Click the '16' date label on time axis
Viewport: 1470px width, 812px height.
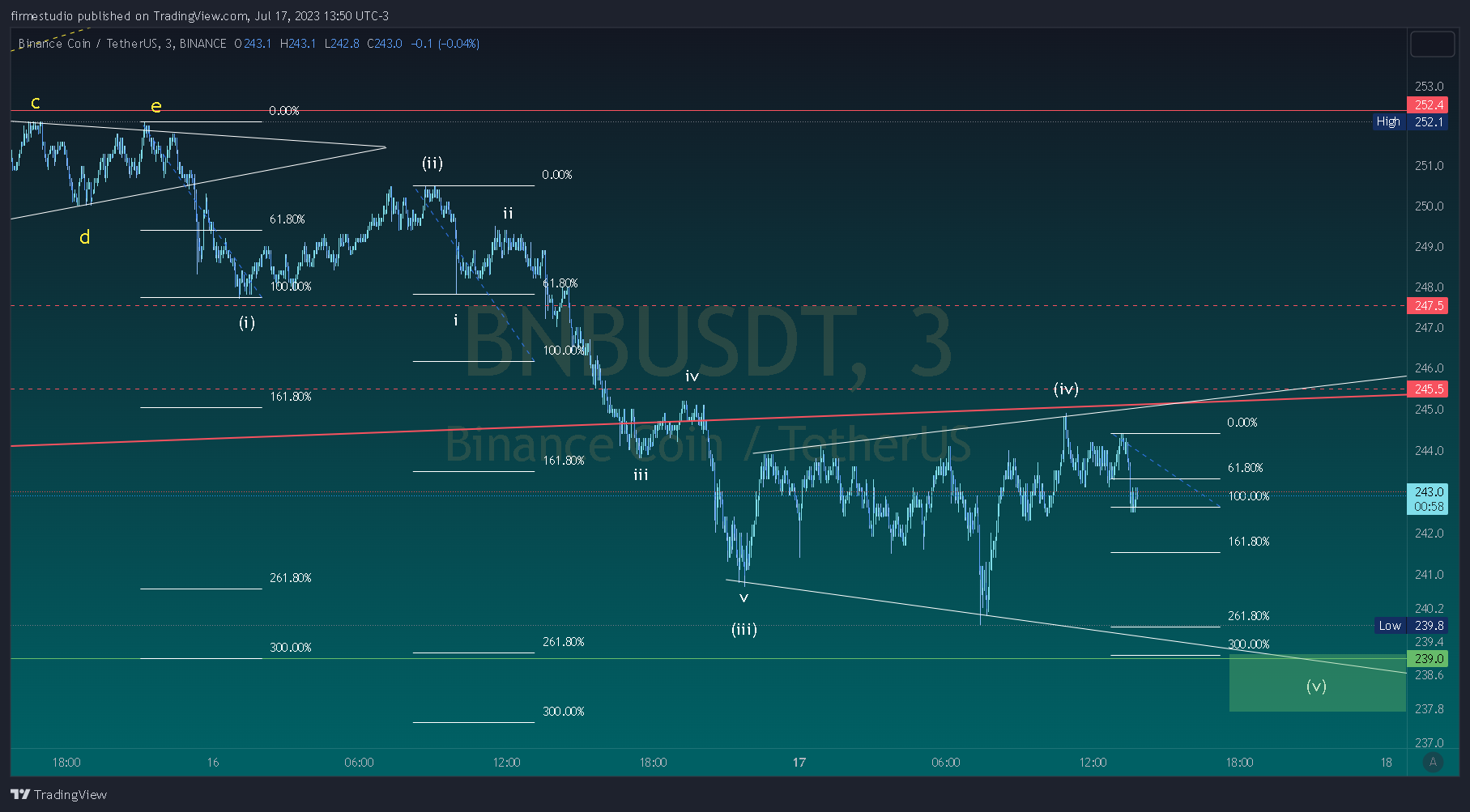tap(213, 763)
